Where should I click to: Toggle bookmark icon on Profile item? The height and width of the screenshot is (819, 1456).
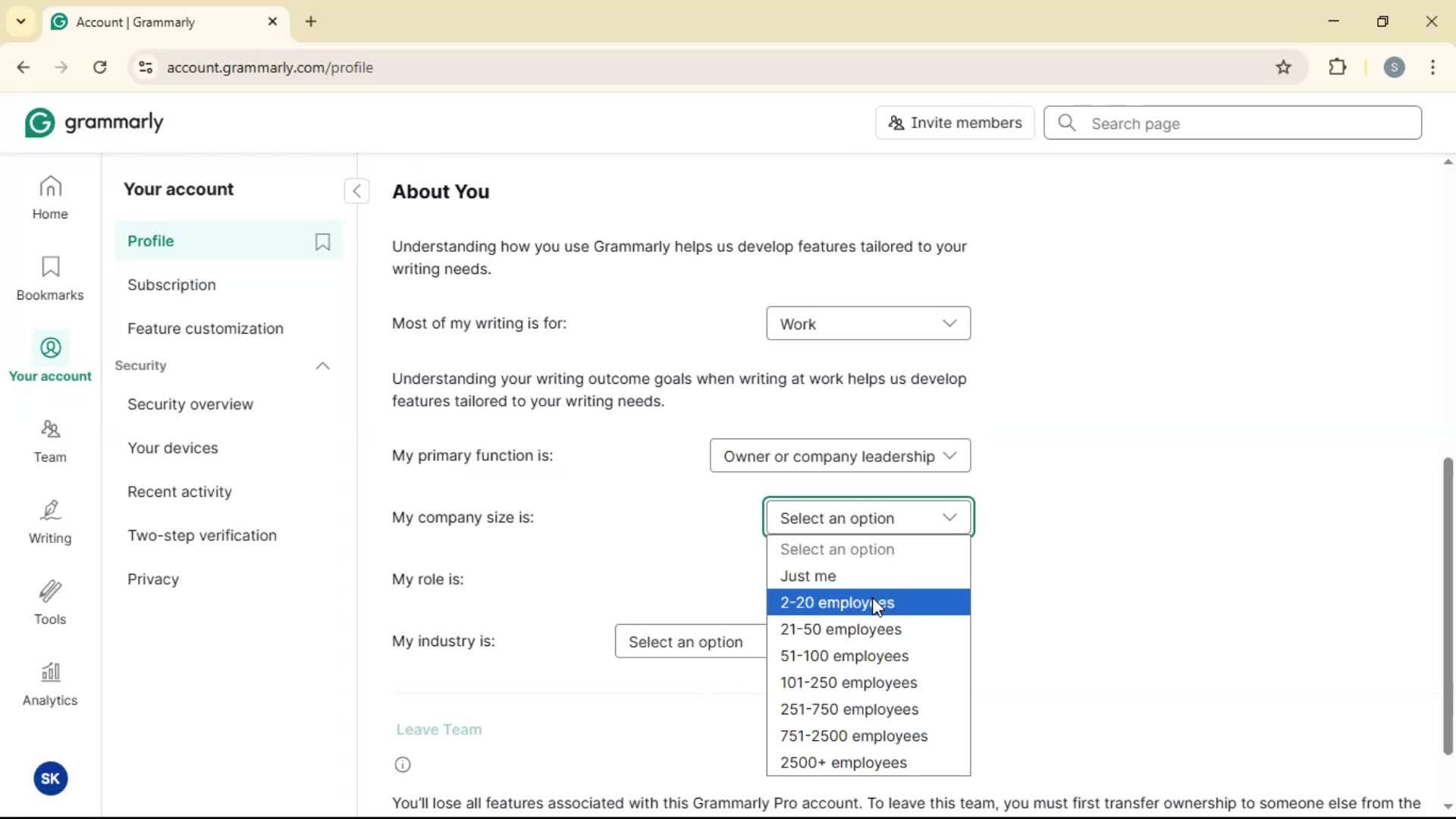[x=322, y=241]
